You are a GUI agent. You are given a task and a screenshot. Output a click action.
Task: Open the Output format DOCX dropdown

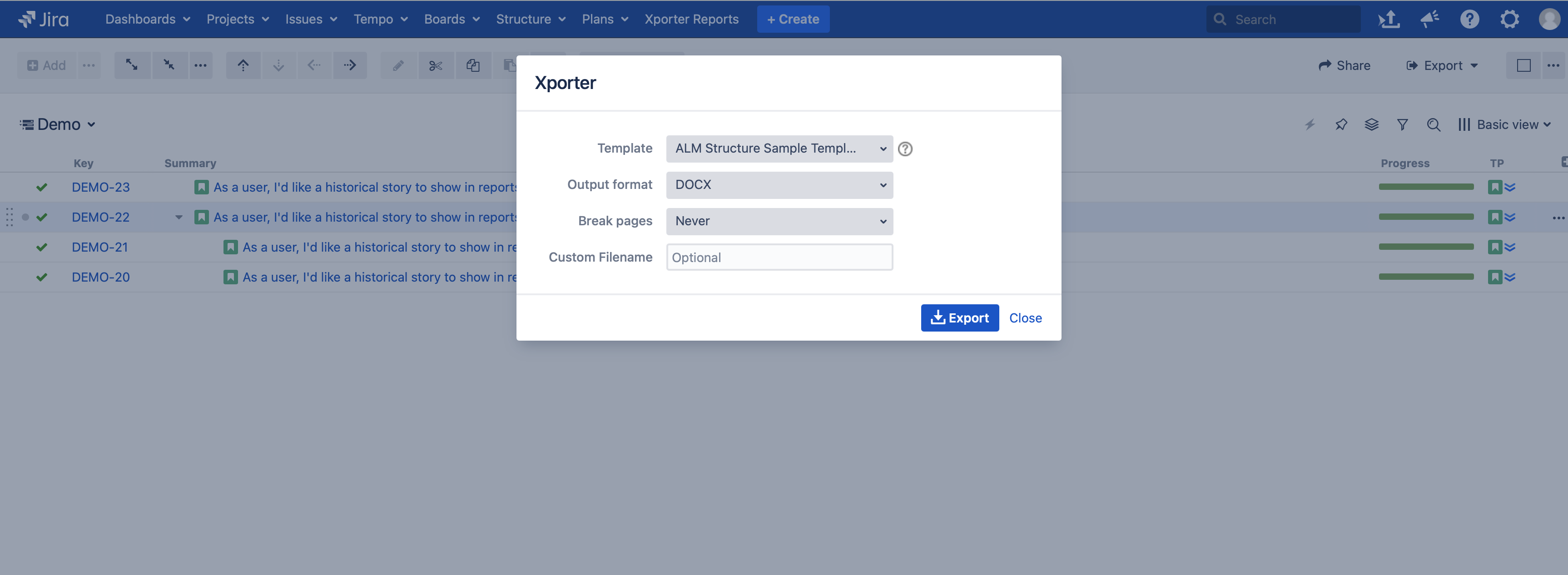779,185
